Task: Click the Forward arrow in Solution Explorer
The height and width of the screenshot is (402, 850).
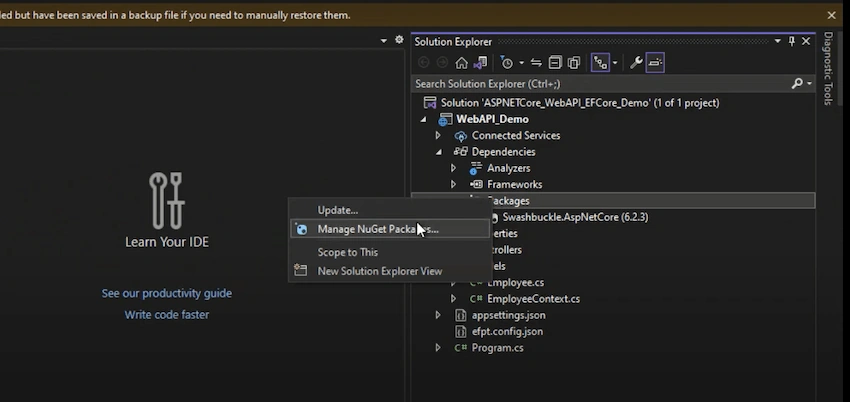Action: coord(442,63)
